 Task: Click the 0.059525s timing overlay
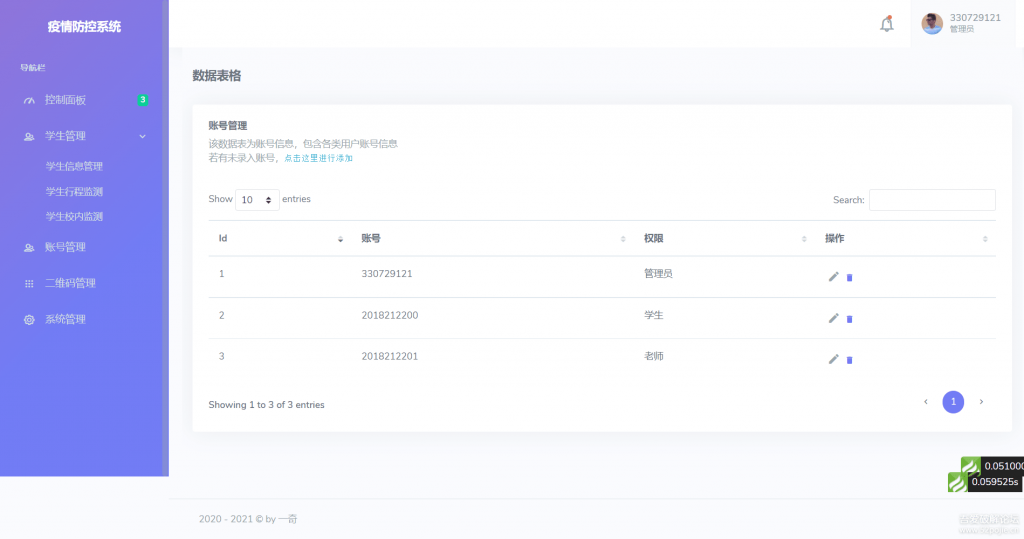(x=985, y=482)
